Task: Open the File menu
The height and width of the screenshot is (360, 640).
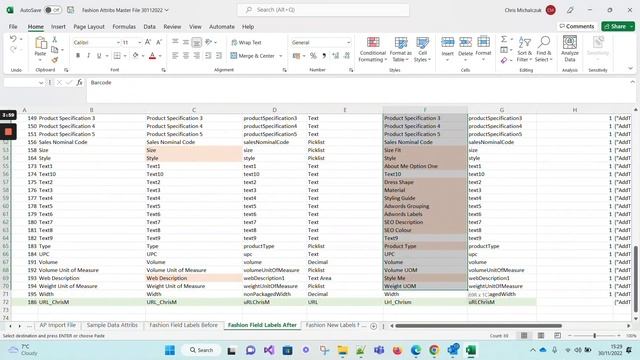Action: (x=13, y=27)
